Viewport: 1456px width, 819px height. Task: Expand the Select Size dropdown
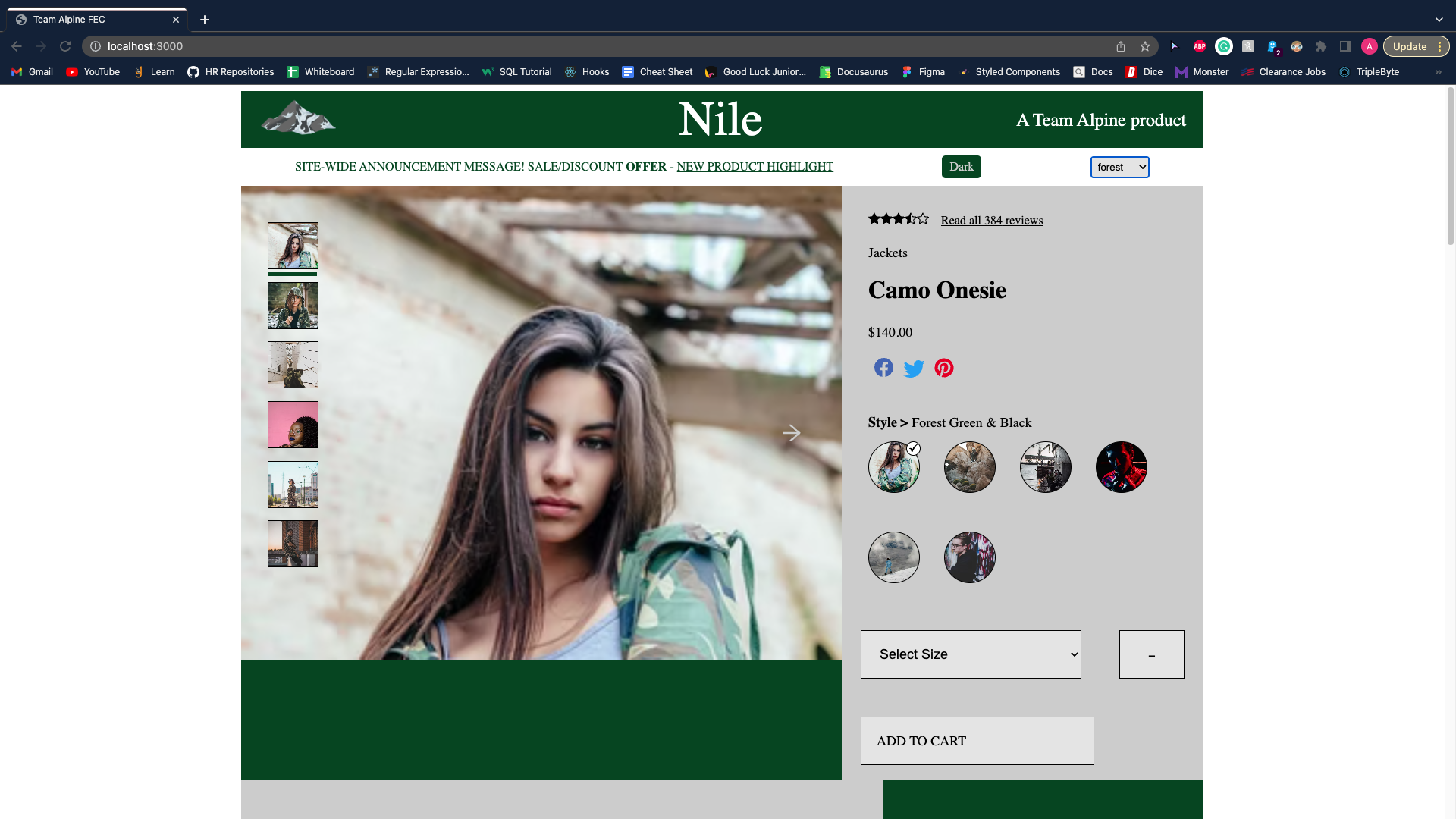(x=971, y=654)
